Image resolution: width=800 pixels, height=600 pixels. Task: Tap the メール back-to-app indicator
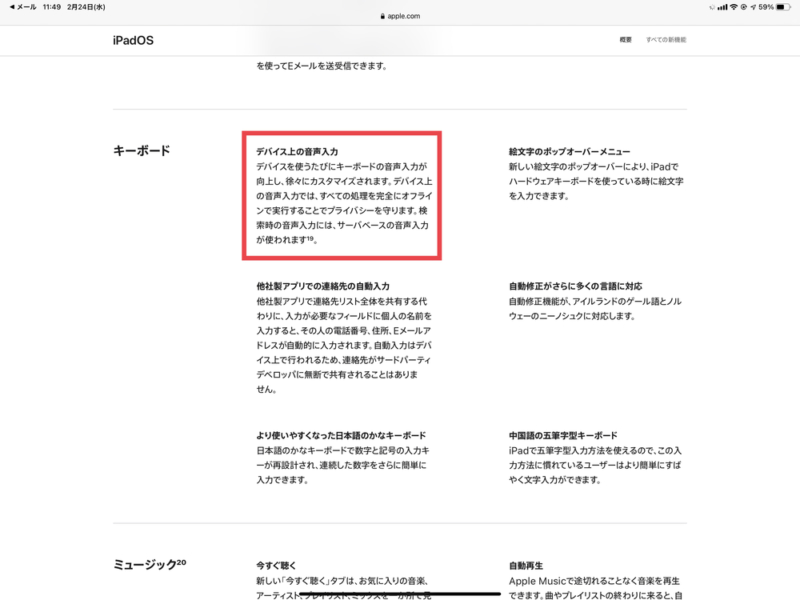(x=23, y=7)
